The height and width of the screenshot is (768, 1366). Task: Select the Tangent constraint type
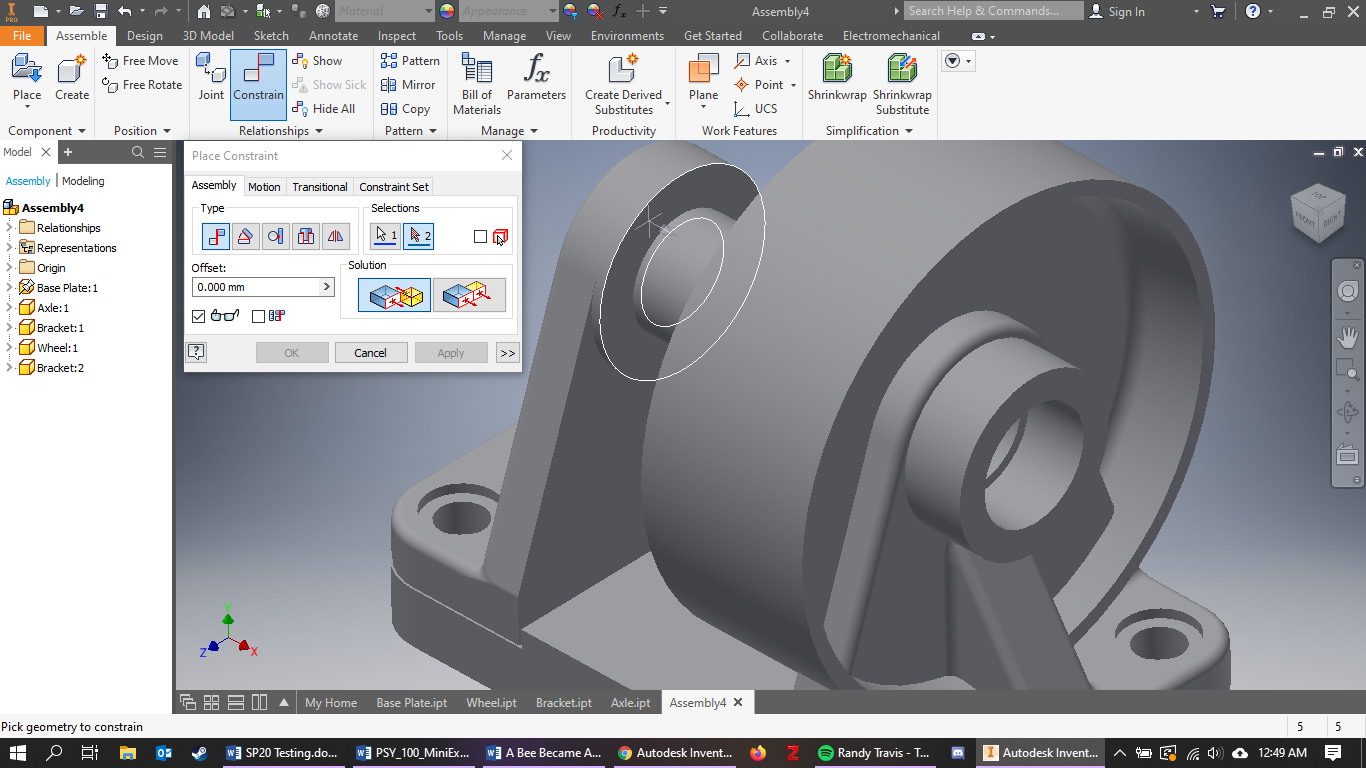pos(276,236)
